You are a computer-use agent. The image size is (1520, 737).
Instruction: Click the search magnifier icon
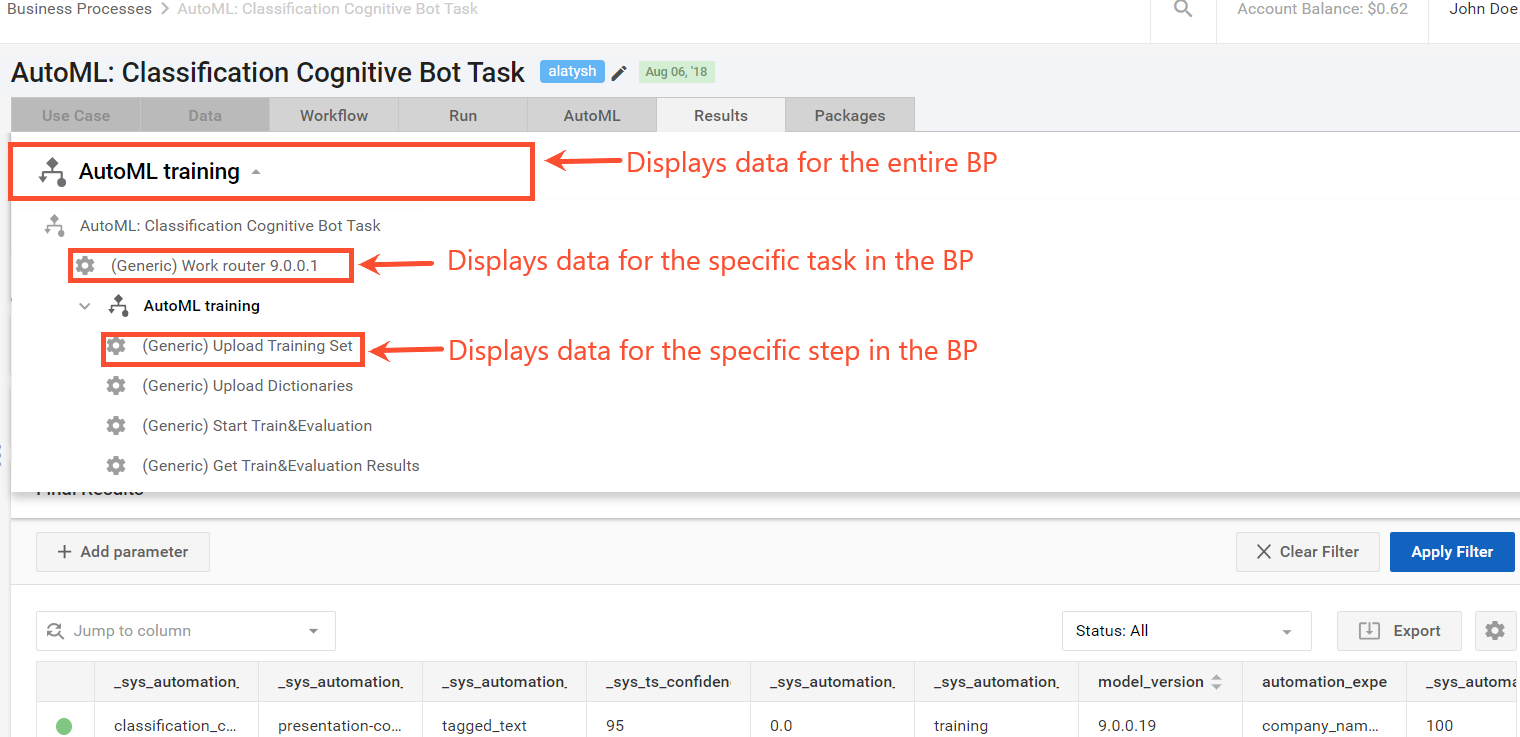(x=1183, y=9)
